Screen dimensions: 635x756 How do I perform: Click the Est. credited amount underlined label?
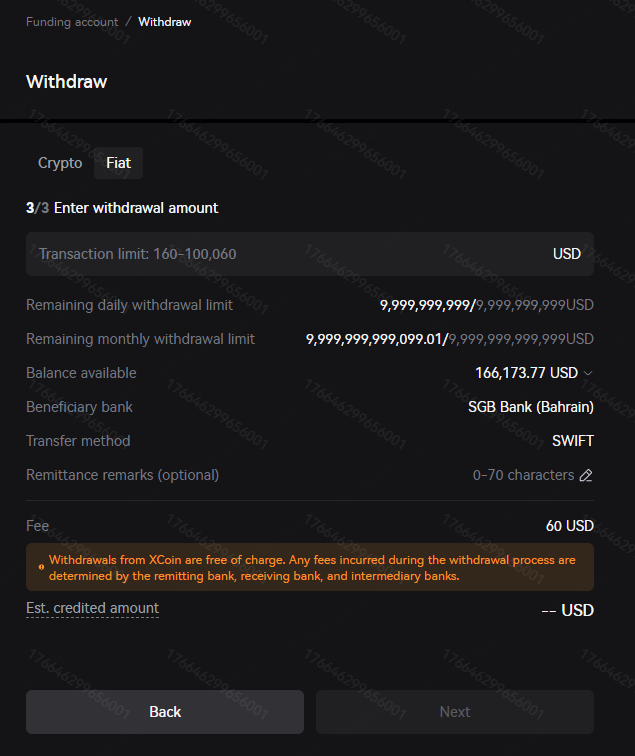92,608
